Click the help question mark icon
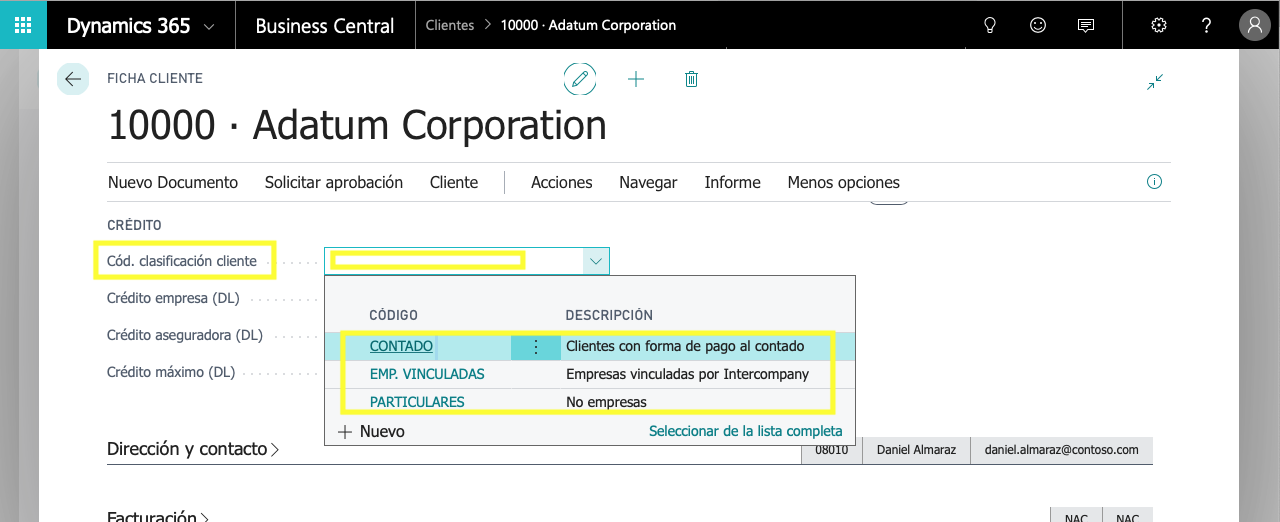Image resolution: width=1280 pixels, height=522 pixels. (1207, 26)
